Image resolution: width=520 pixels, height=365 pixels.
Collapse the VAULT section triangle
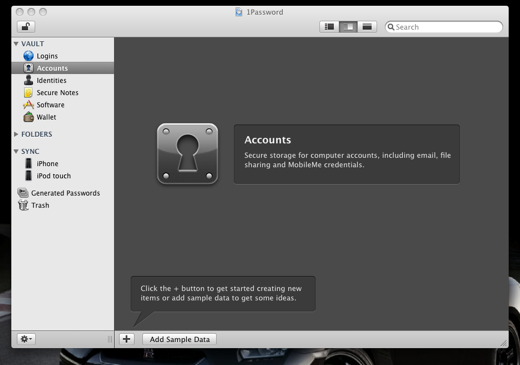pos(16,44)
